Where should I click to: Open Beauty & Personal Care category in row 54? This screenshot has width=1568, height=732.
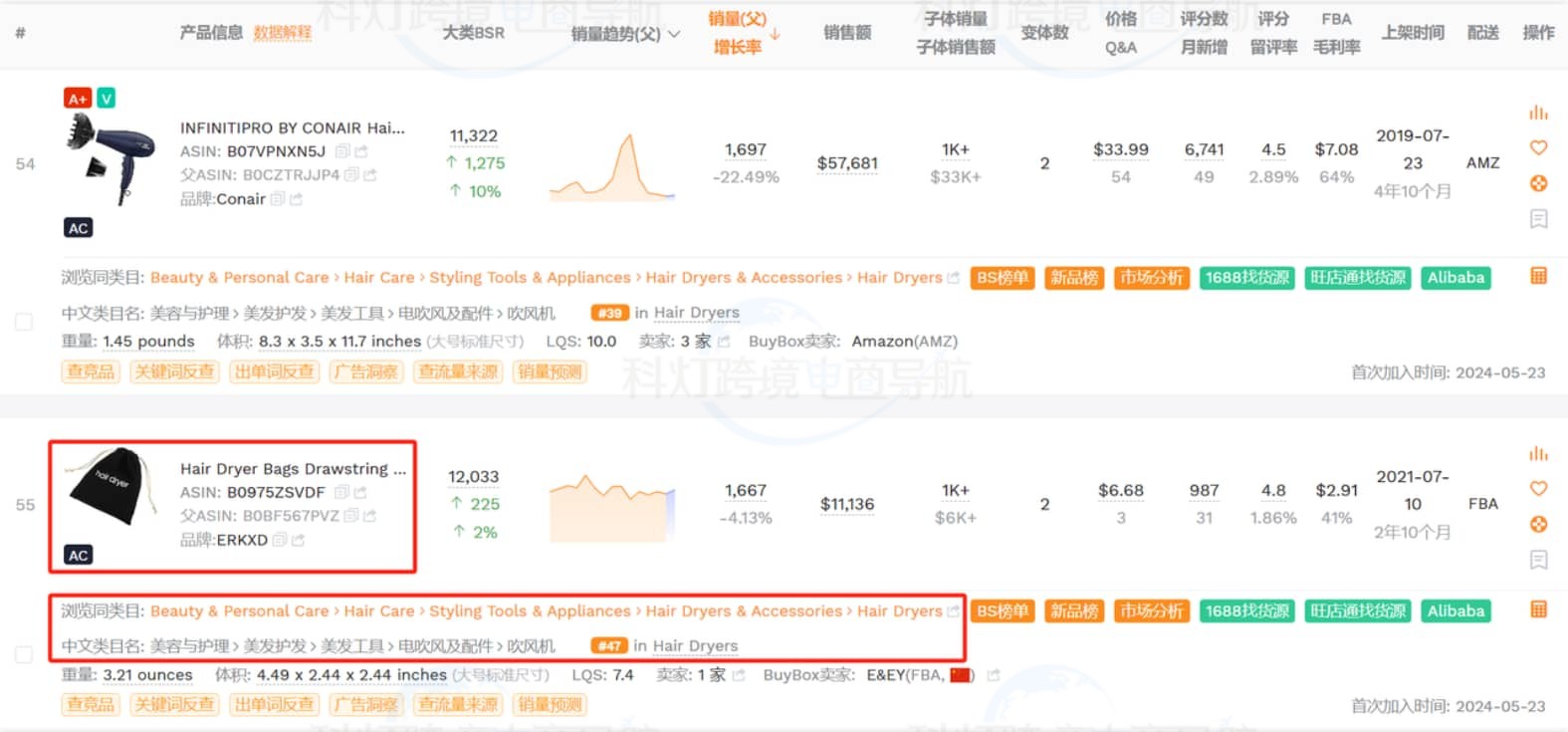pyautogui.click(x=240, y=278)
